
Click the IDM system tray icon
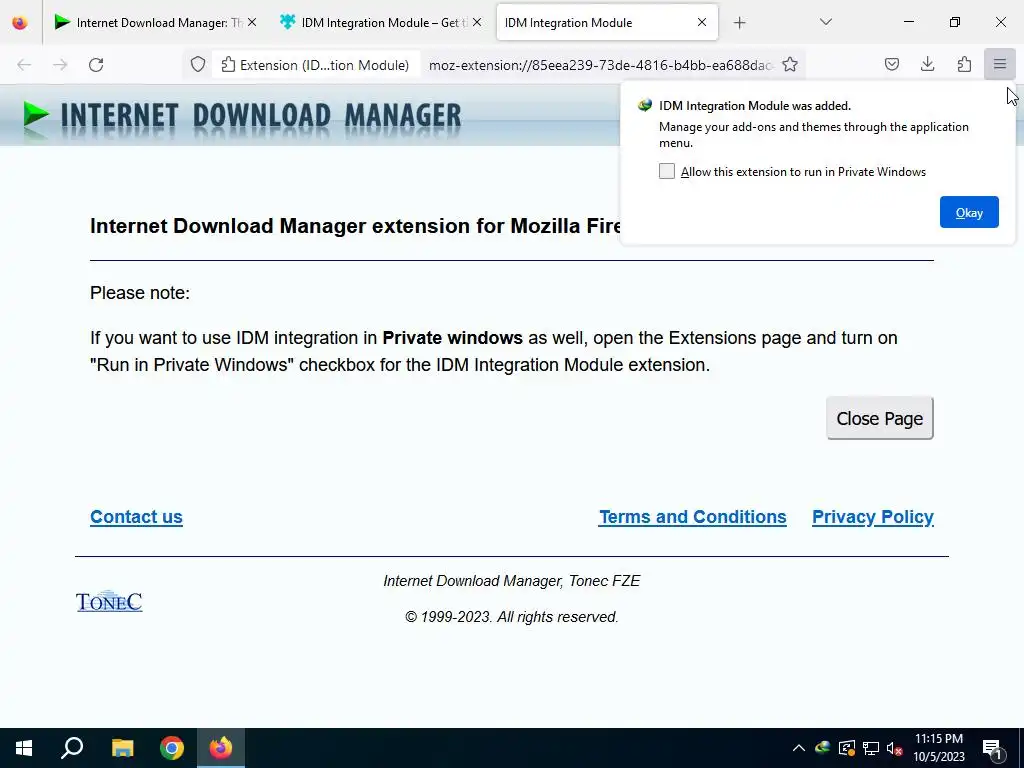point(823,748)
